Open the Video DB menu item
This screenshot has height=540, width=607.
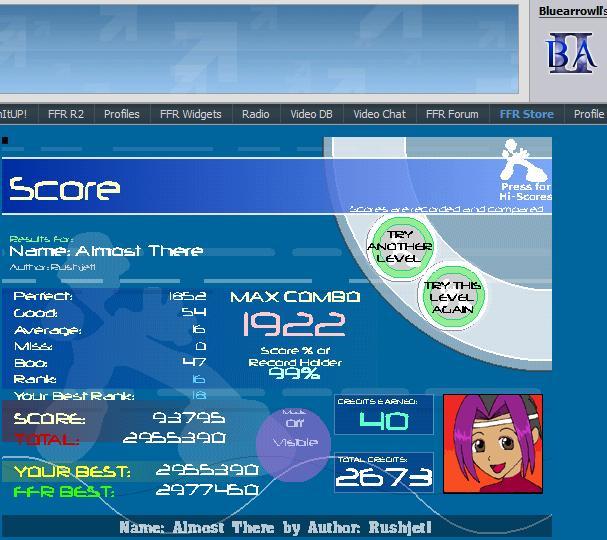coord(311,114)
